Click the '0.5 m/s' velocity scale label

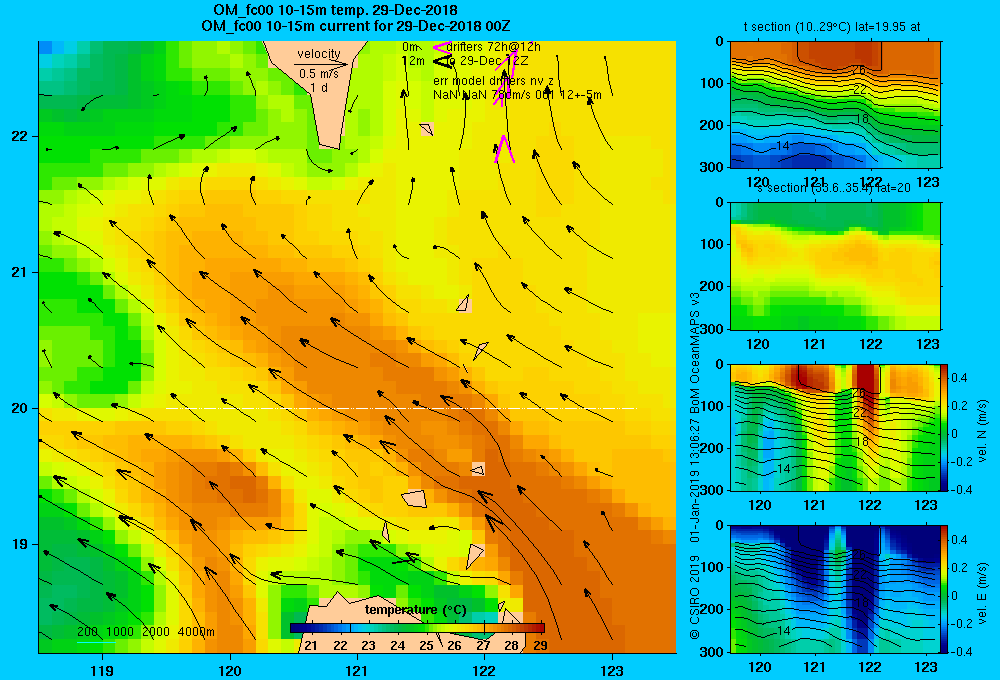point(319,74)
